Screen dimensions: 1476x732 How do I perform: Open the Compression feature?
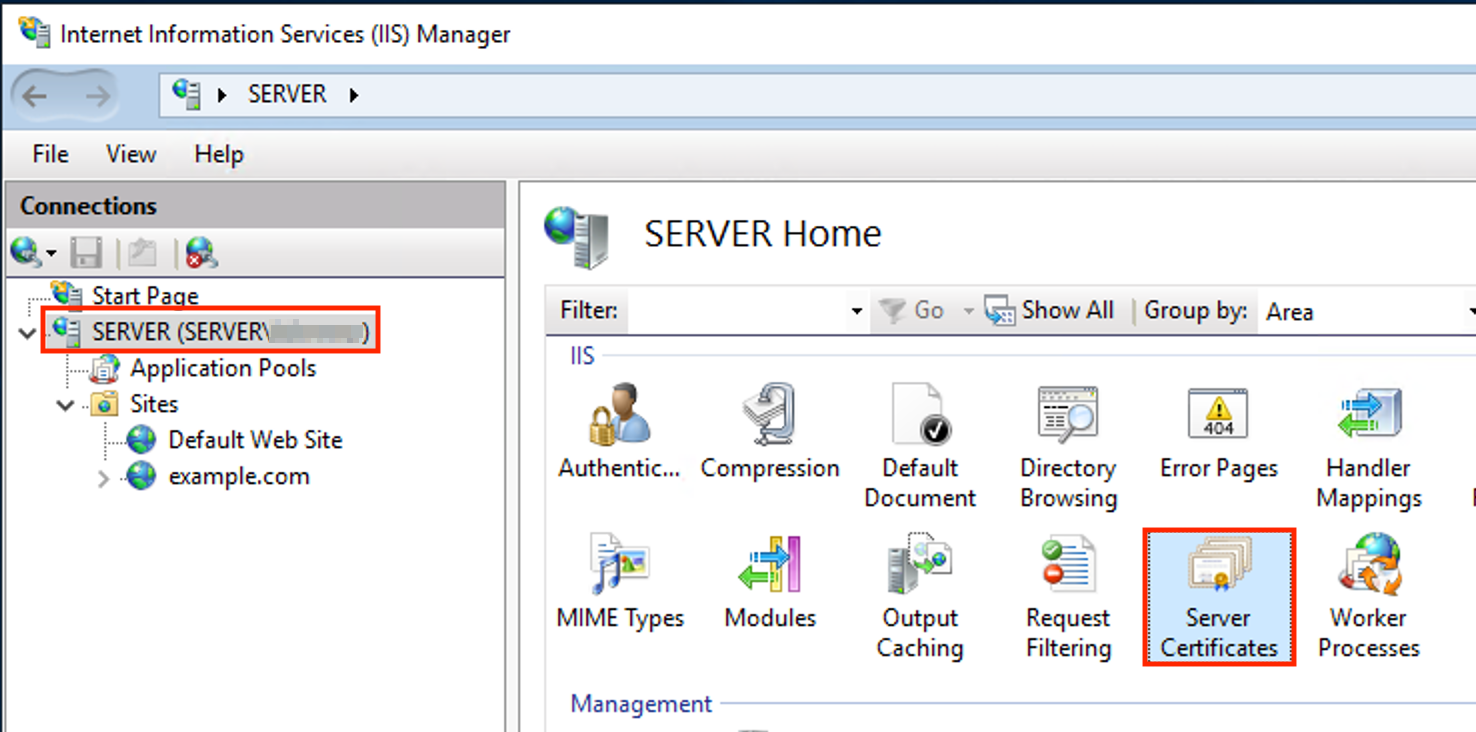coord(770,432)
